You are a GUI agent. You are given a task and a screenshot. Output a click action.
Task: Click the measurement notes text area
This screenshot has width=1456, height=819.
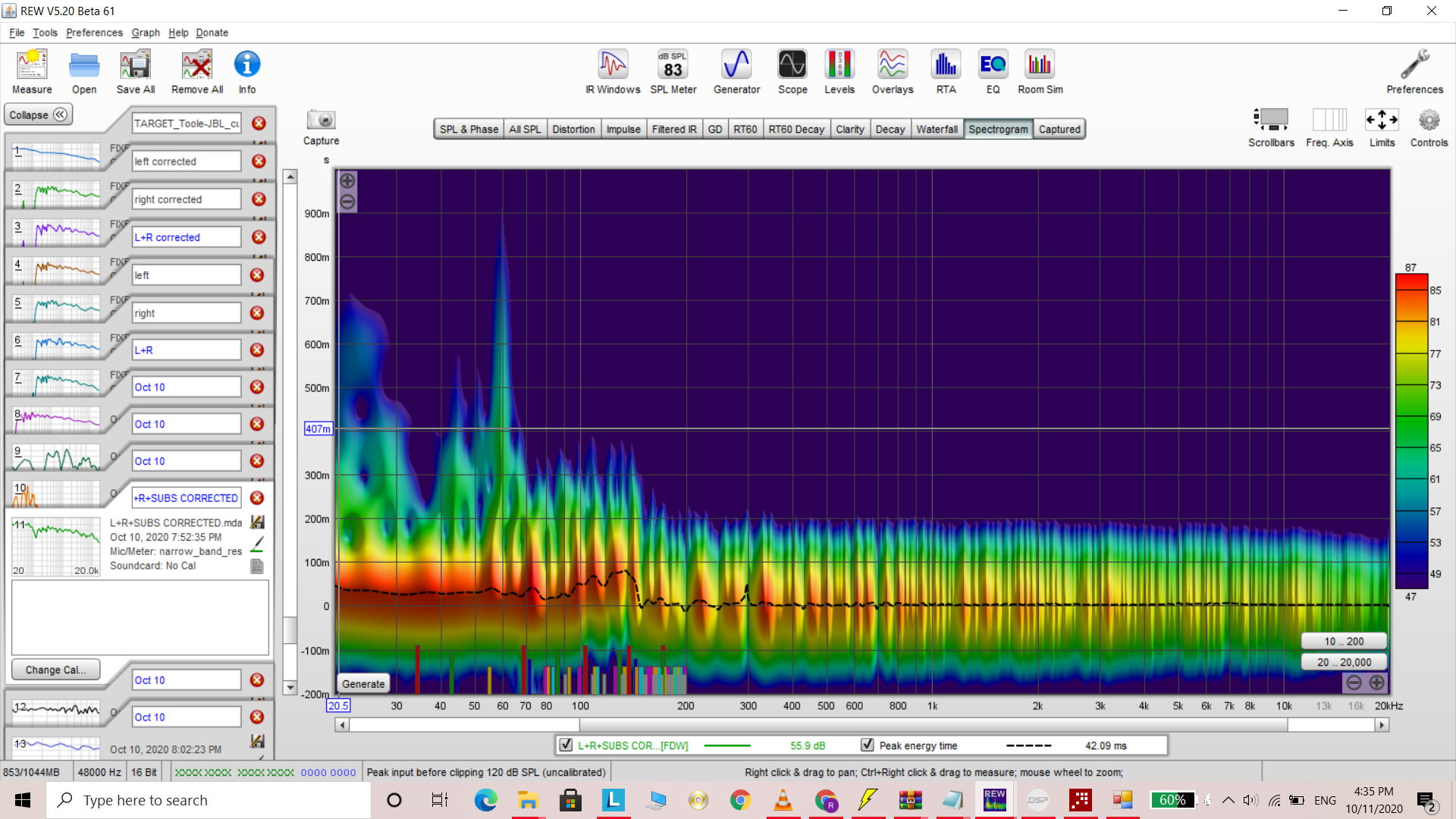pos(140,617)
